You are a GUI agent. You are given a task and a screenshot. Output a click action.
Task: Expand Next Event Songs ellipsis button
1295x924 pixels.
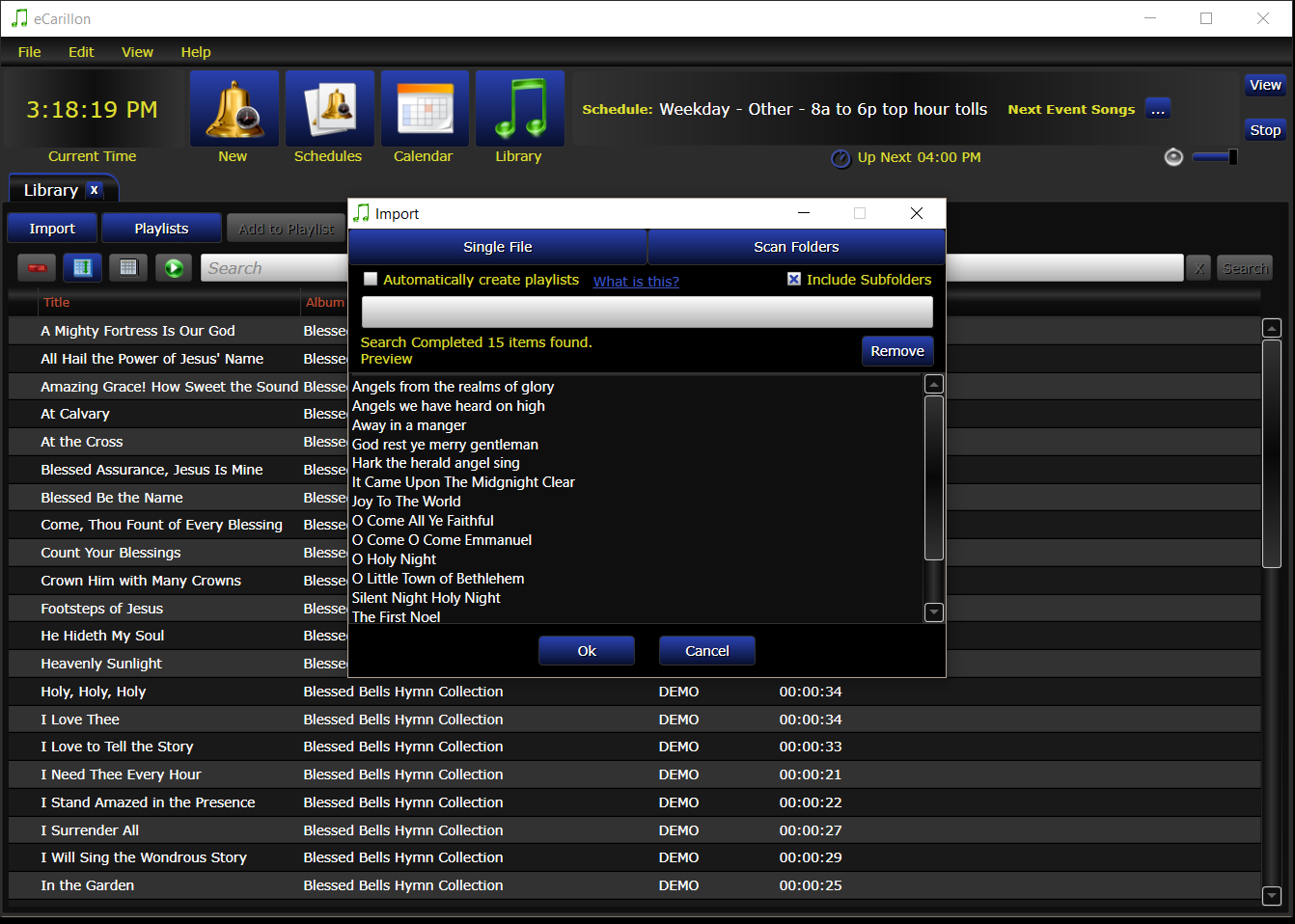[1158, 109]
